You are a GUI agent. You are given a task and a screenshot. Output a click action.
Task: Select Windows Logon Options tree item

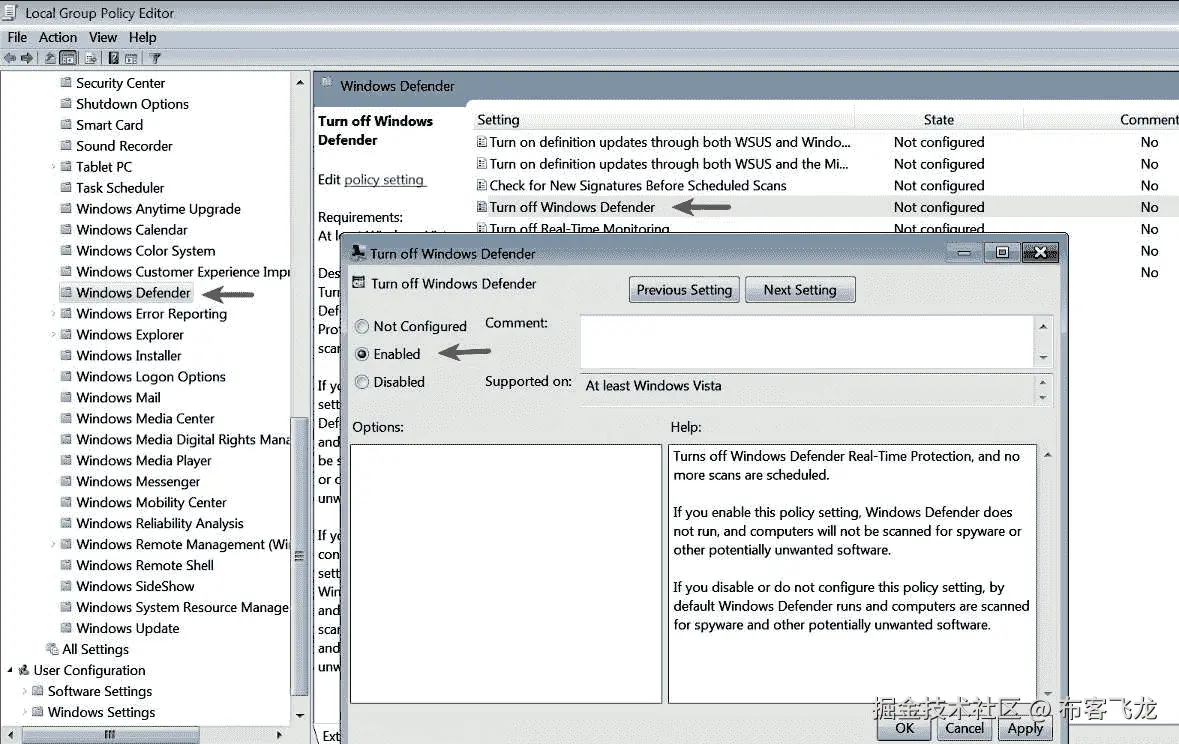(x=150, y=376)
